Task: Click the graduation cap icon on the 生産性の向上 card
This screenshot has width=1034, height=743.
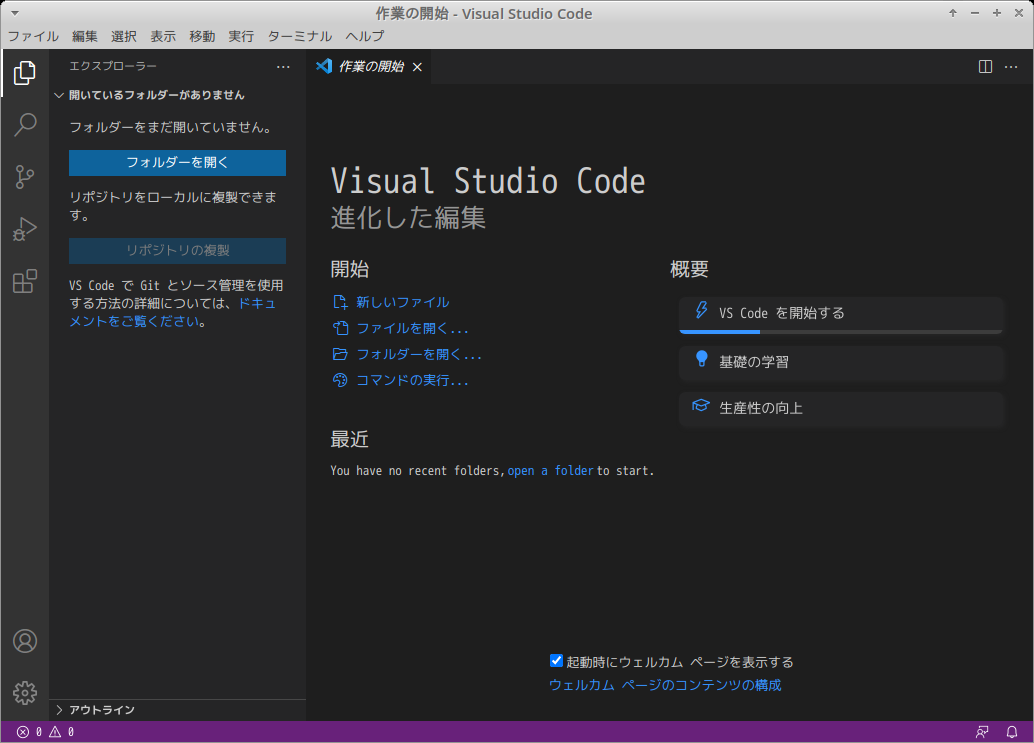Action: click(700, 405)
